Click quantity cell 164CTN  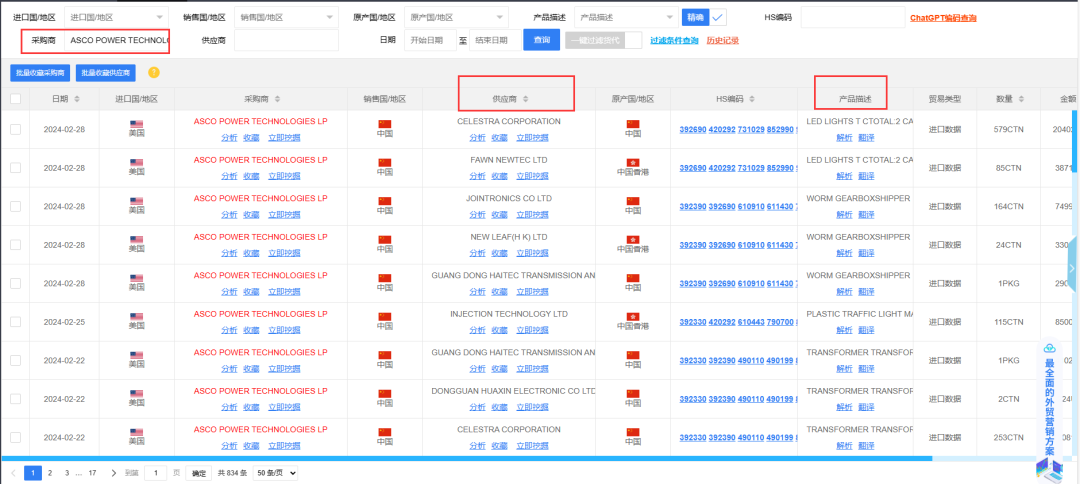[1009, 207]
